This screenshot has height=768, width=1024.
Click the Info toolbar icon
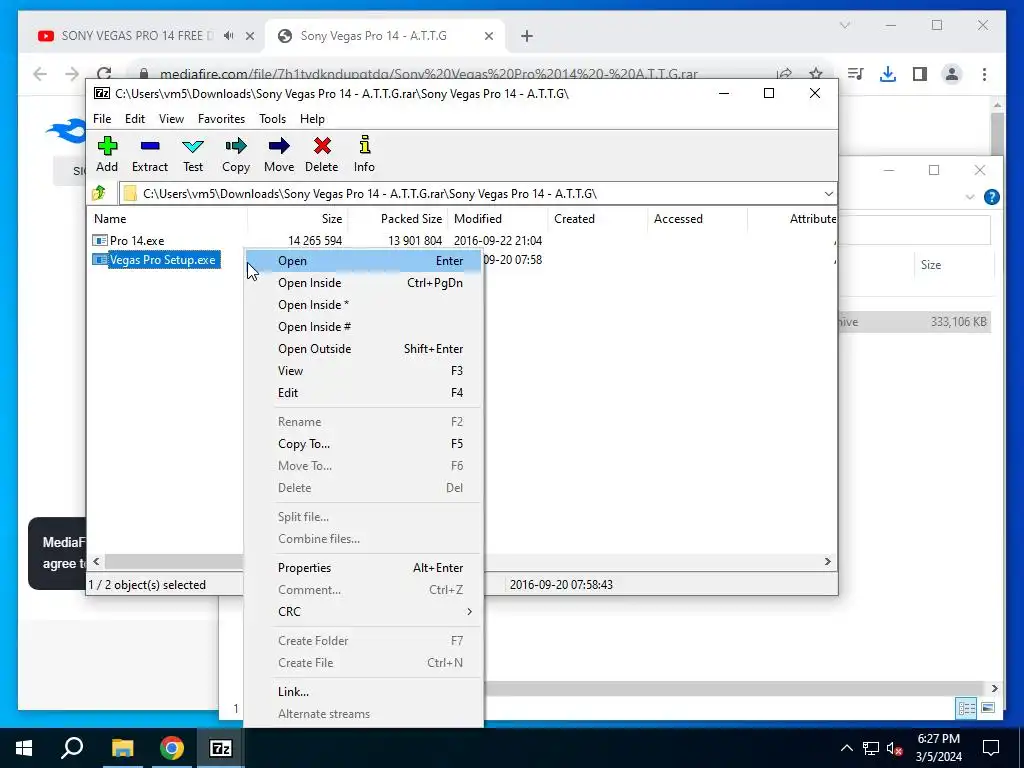pyautogui.click(x=364, y=154)
